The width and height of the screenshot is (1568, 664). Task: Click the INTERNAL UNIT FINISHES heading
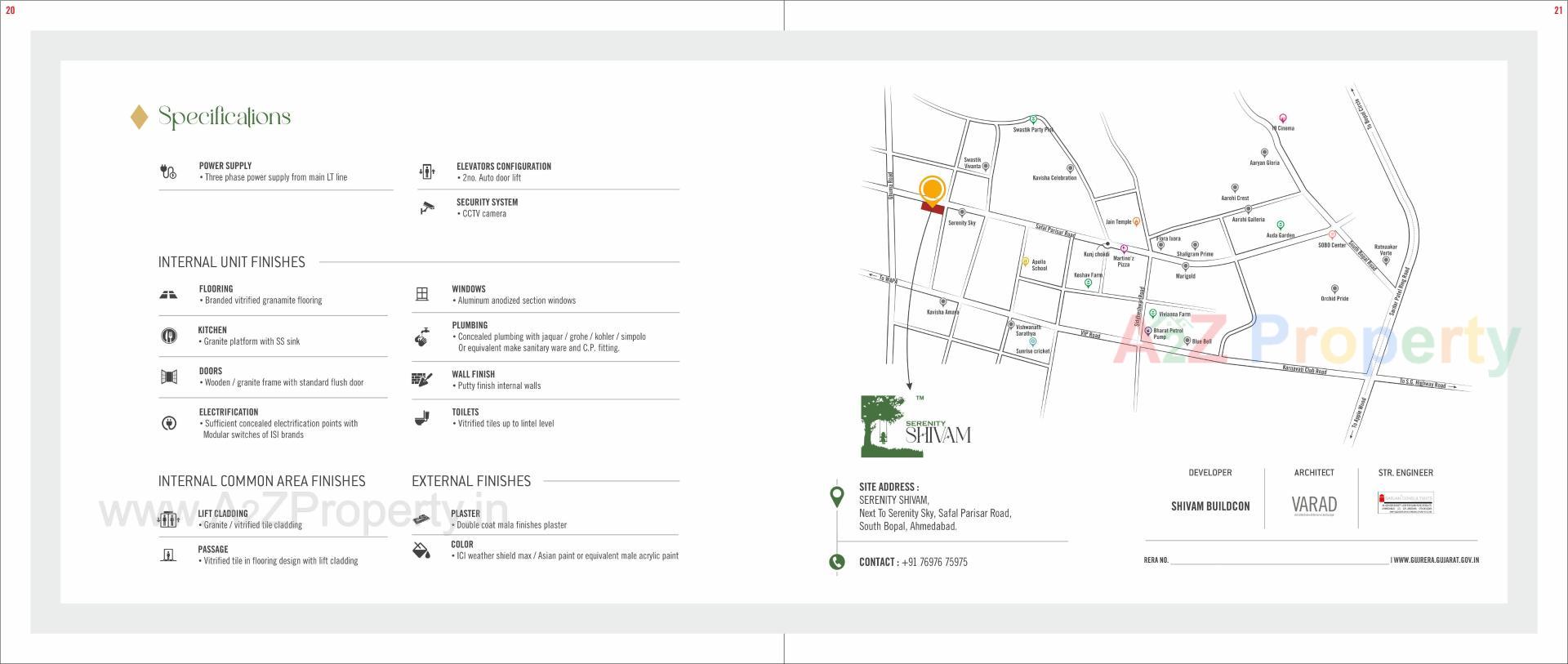(232, 262)
